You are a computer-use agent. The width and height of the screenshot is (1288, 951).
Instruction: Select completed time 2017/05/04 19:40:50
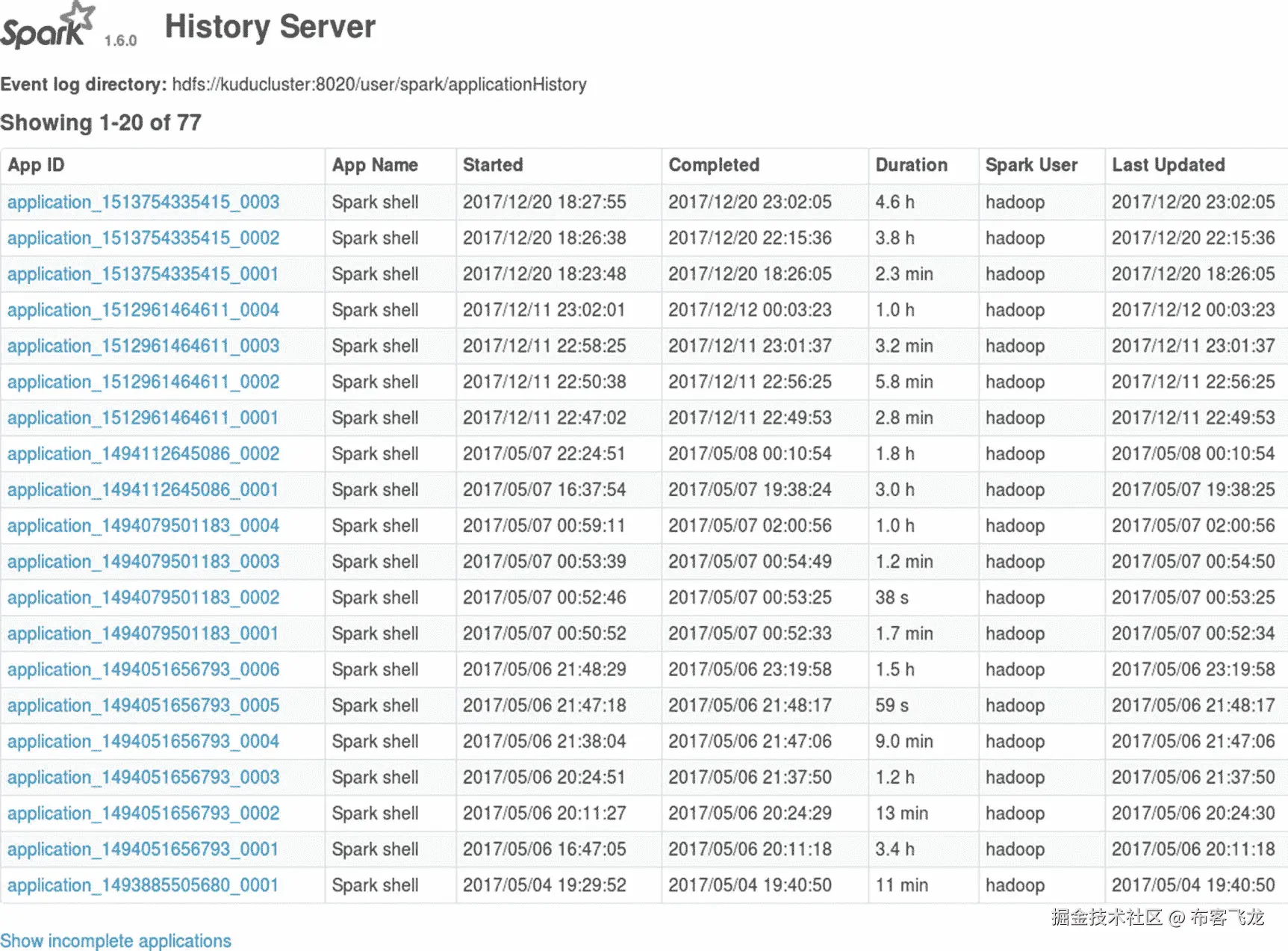tap(750, 885)
